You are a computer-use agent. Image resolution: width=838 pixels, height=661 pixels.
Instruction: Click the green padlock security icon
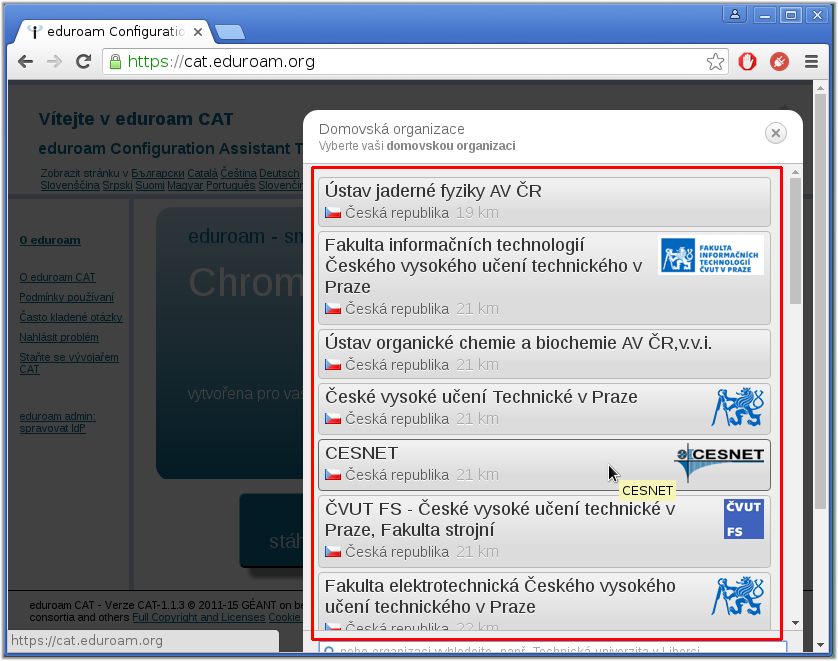(x=115, y=62)
